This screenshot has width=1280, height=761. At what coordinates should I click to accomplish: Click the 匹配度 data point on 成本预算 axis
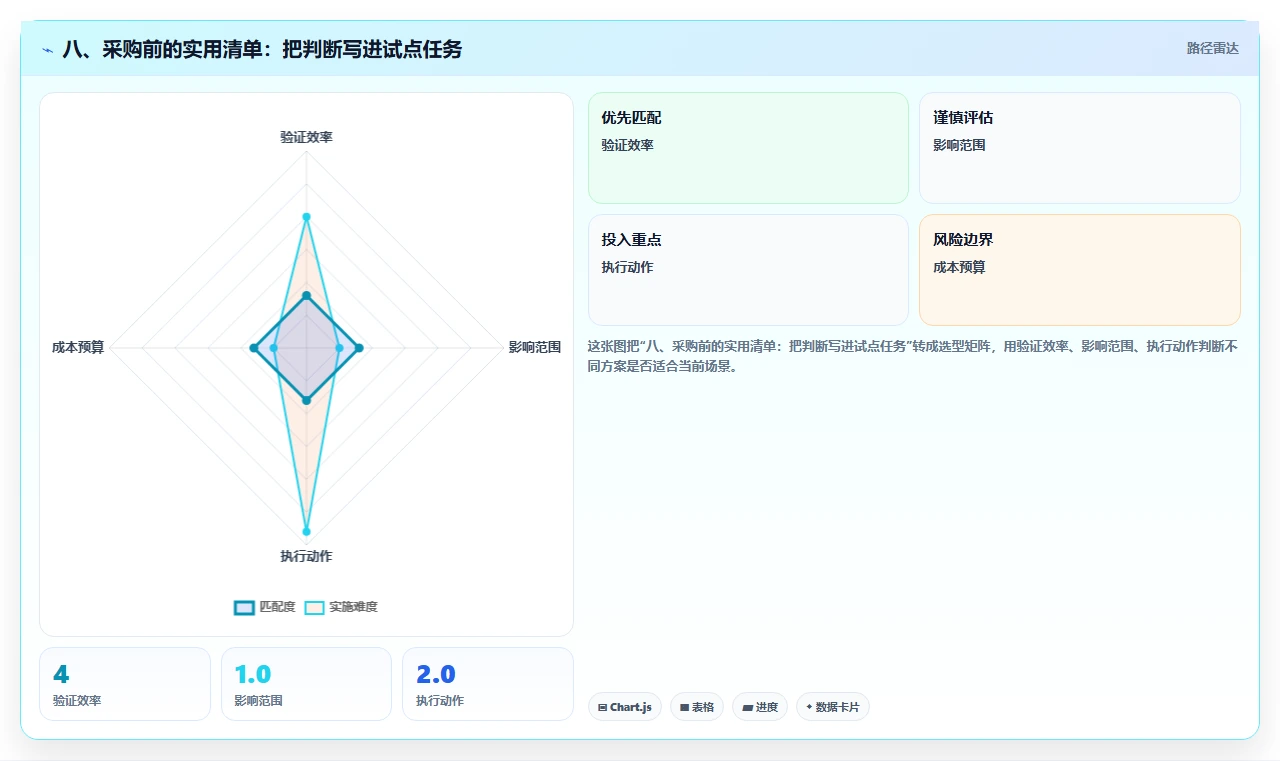click(253, 348)
